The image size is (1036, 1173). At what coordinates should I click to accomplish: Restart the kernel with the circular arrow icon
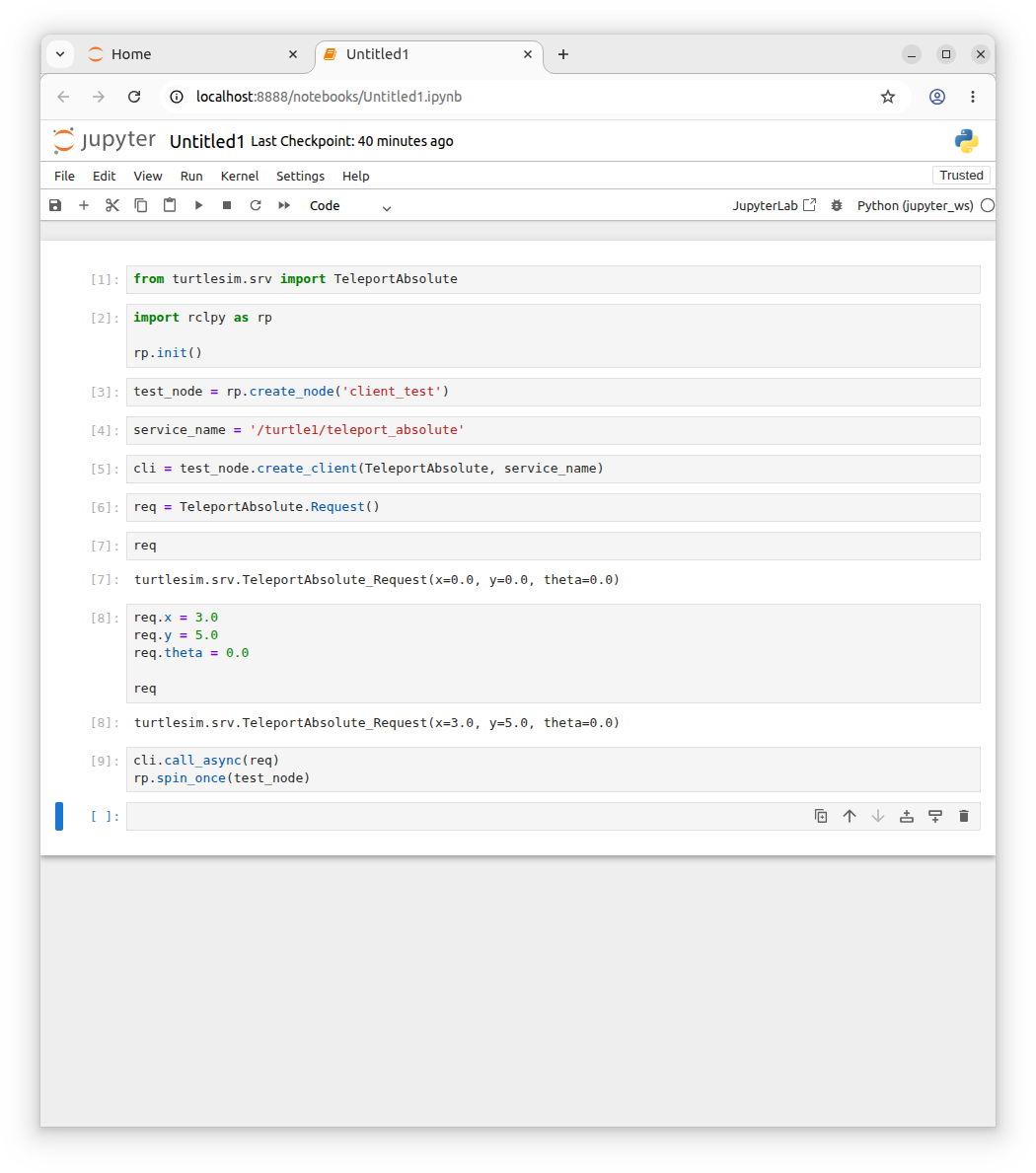click(x=256, y=206)
